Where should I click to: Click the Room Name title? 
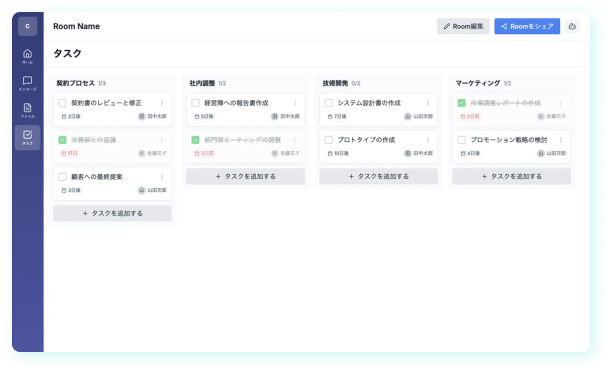77,26
